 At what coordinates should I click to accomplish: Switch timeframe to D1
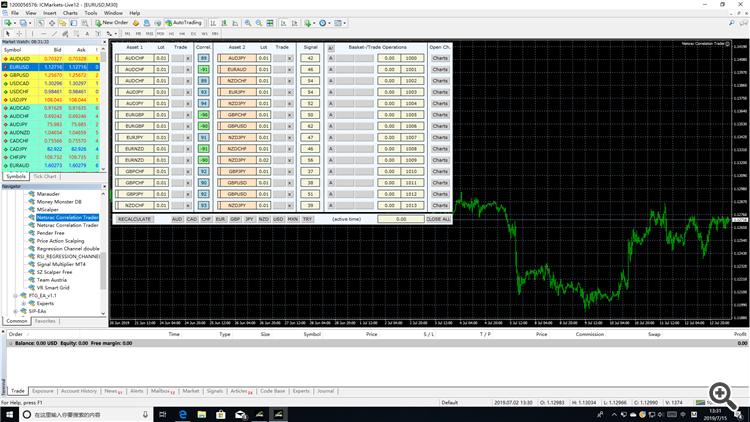click(x=193, y=33)
